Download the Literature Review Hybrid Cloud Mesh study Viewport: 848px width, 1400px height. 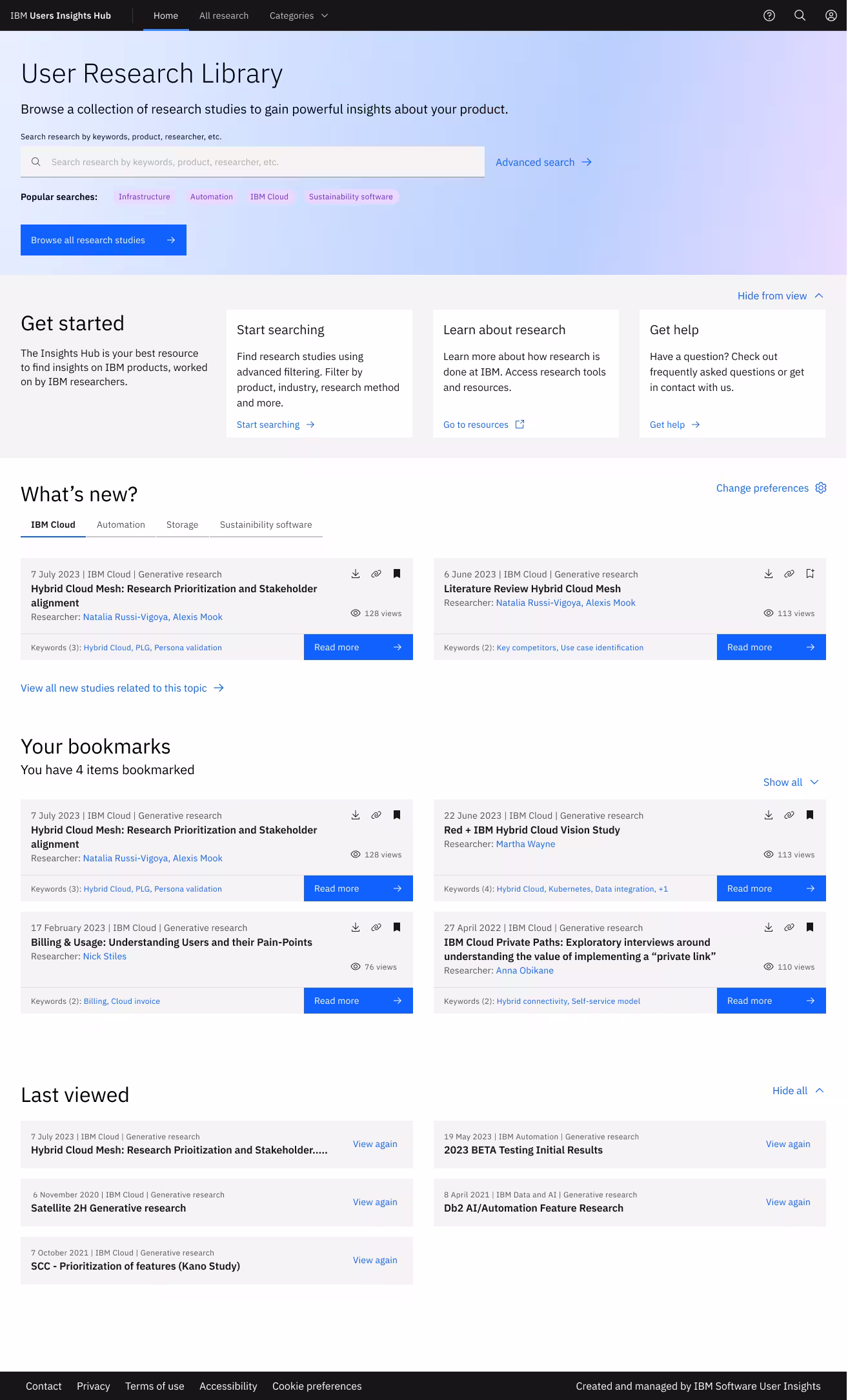[x=769, y=574]
